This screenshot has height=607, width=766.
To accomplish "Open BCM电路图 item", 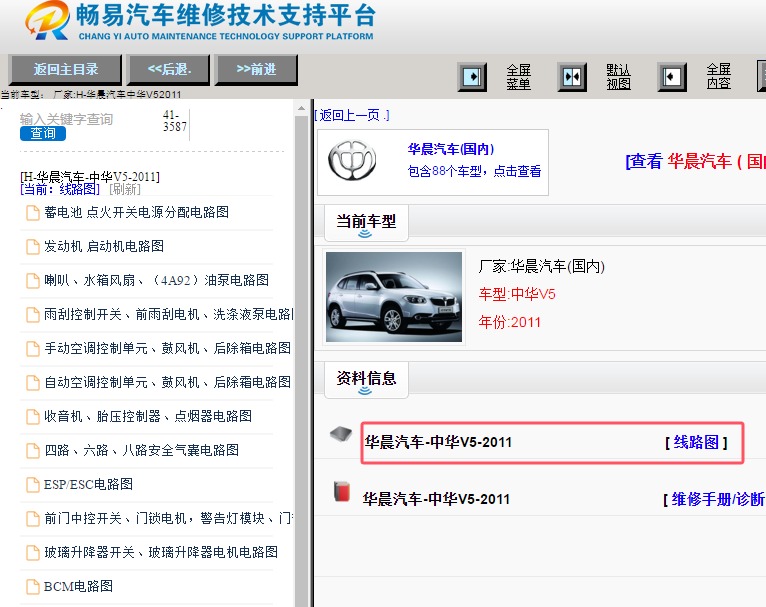I will pyautogui.click(x=78, y=586).
